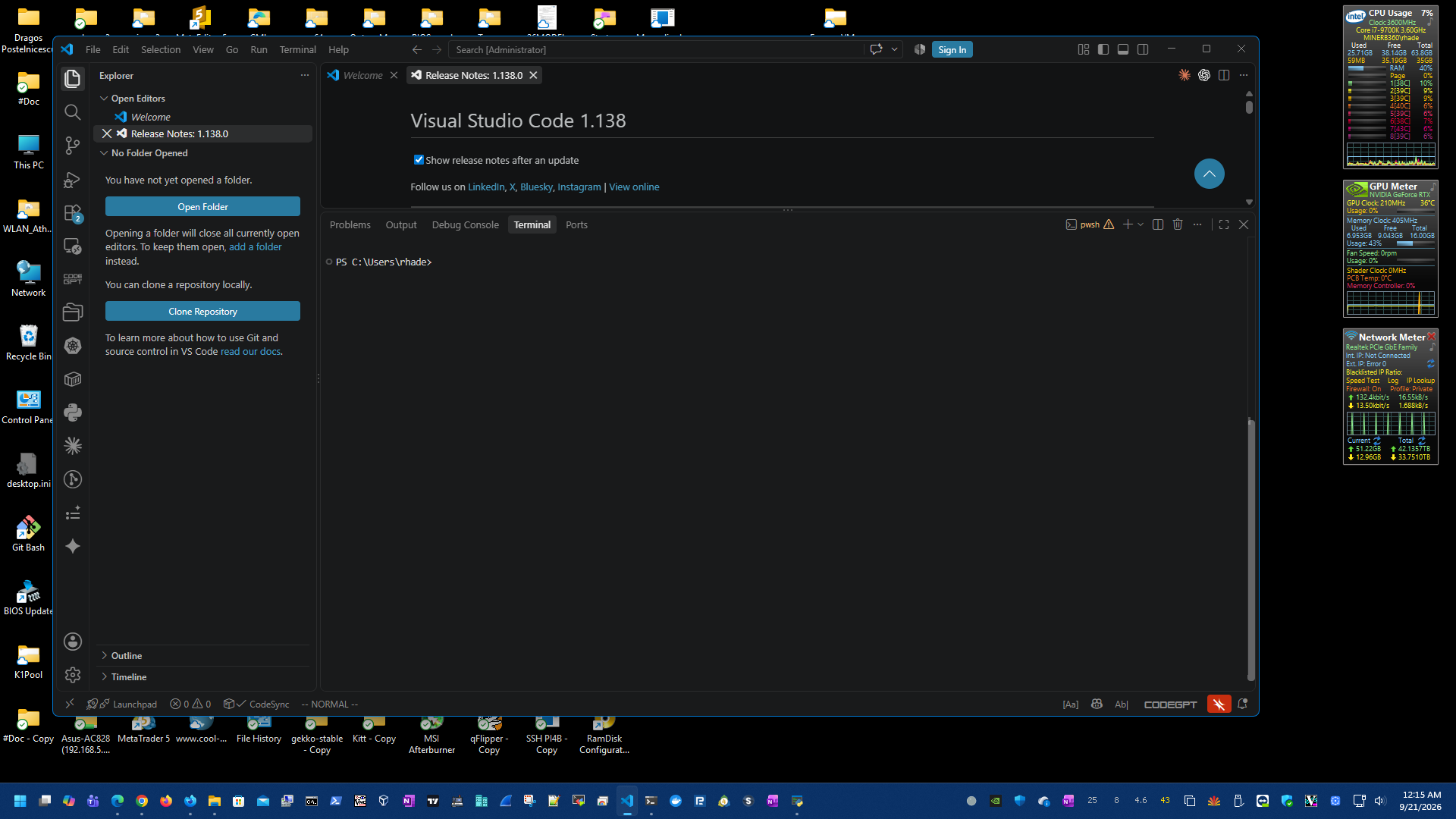Go back using the navigation arrow

click(416, 49)
